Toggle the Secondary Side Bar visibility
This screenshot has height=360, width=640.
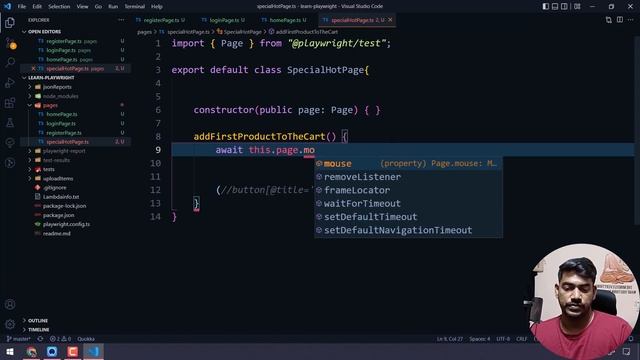(x=564, y=6)
